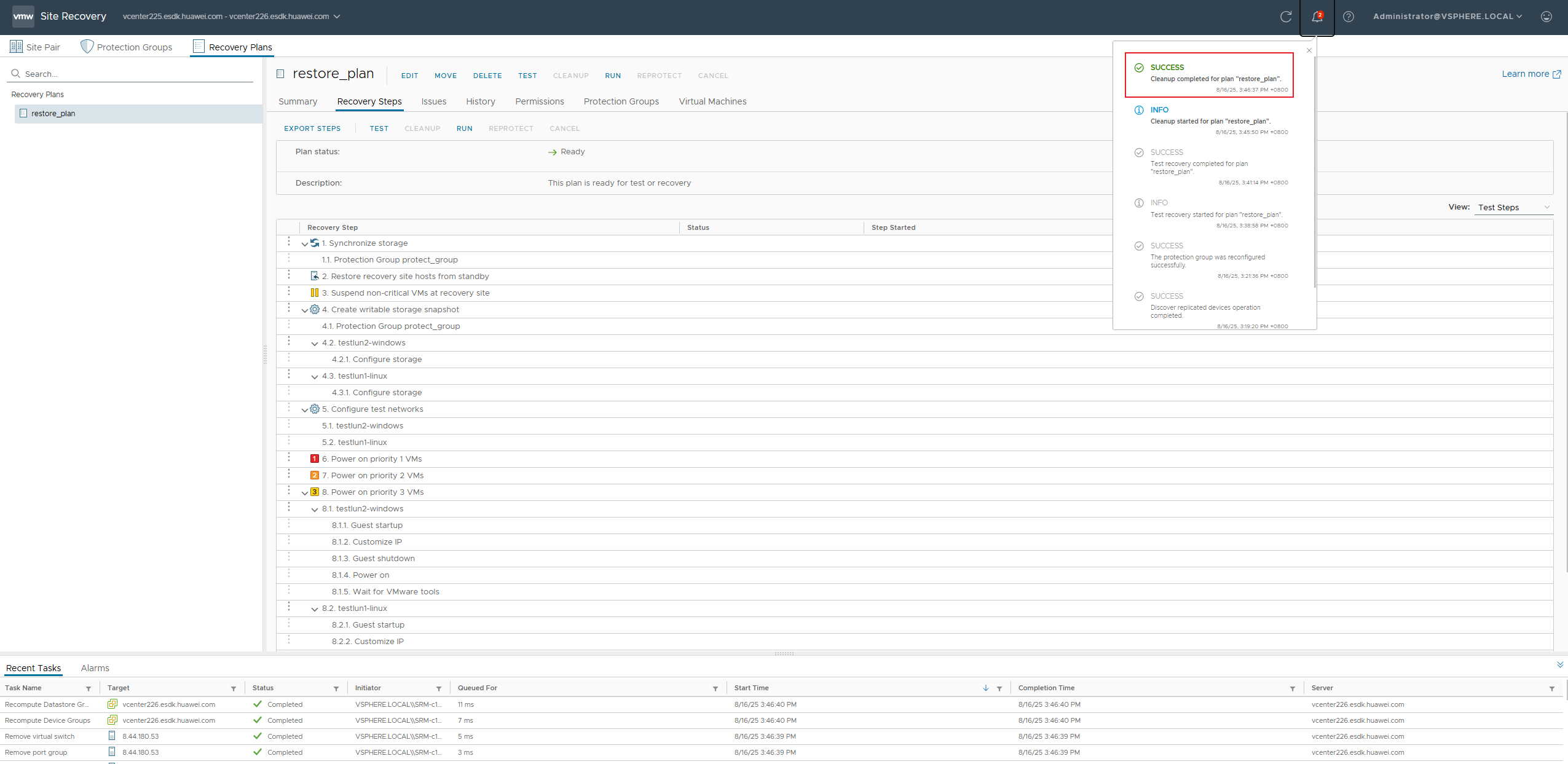Switch to the Protection Groups top tab
The width and height of the screenshot is (1568, 764).
pos(127,47)
